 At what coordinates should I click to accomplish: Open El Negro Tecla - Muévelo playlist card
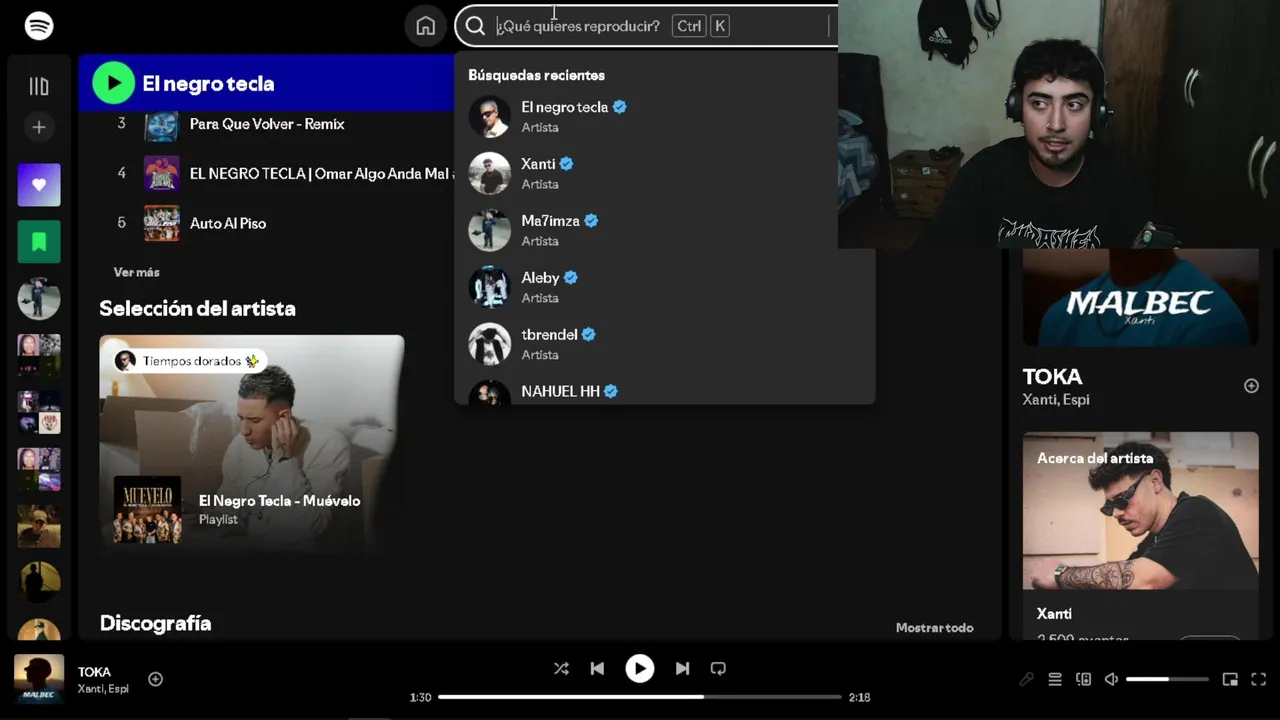(251, 444)
